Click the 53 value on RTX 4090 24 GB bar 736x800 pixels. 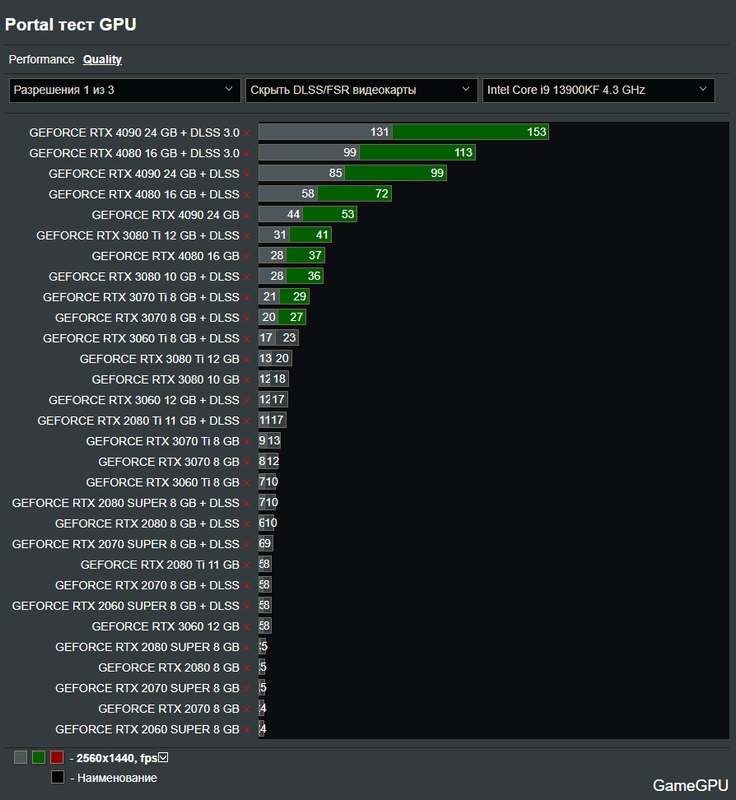pyautogui.click(x=348, y=214)
